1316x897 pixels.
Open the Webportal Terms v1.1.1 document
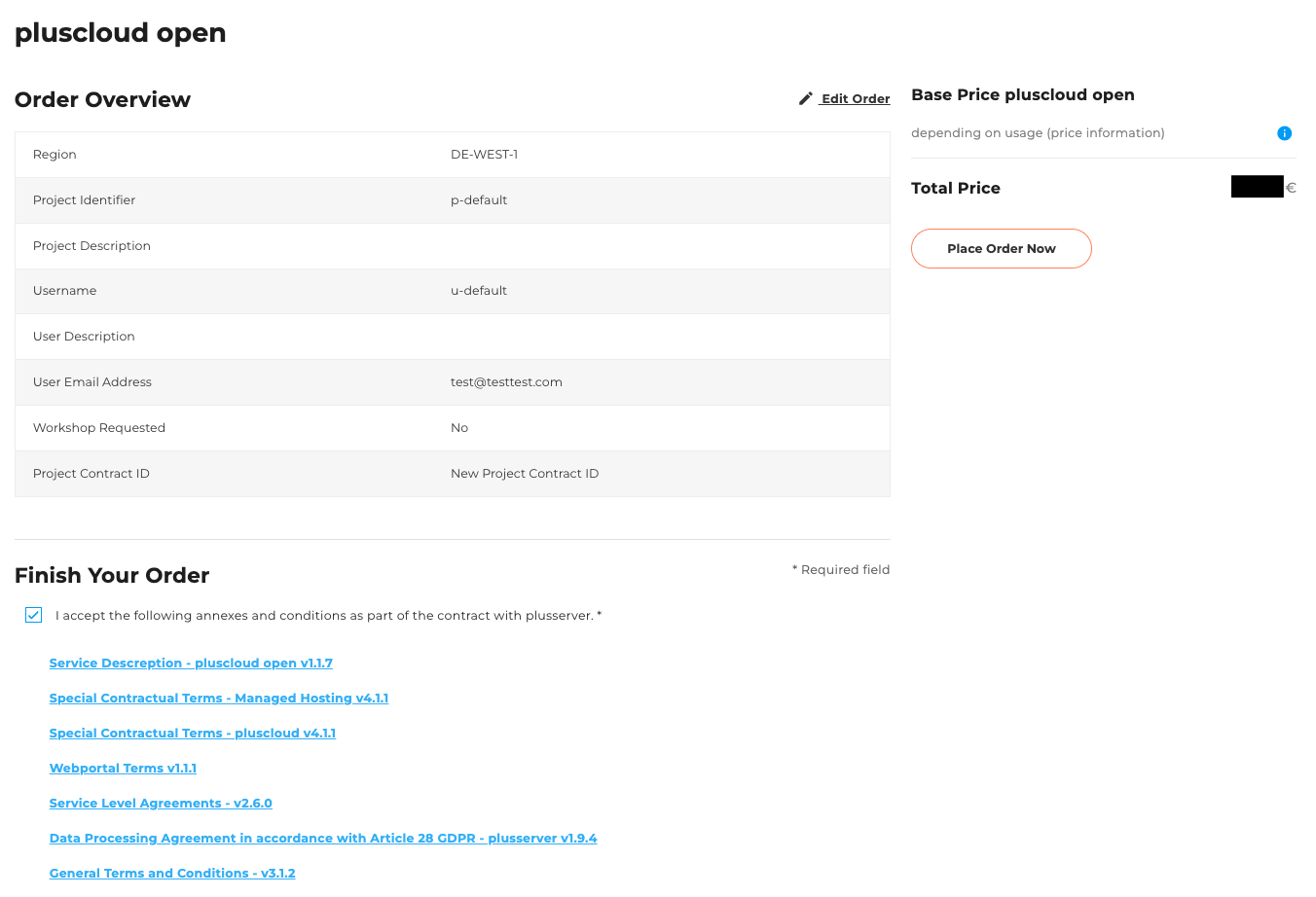click(x=123, y=768)
